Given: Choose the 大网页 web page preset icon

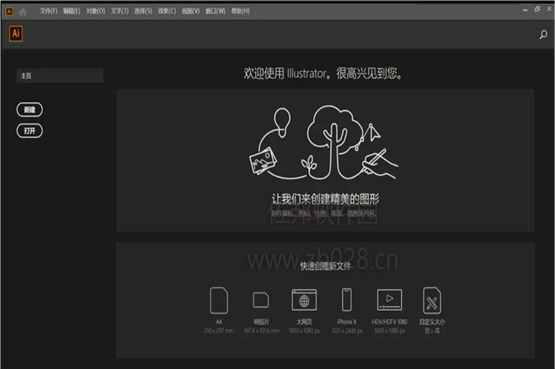Looking at the screenshot, I should coord(304,300).
